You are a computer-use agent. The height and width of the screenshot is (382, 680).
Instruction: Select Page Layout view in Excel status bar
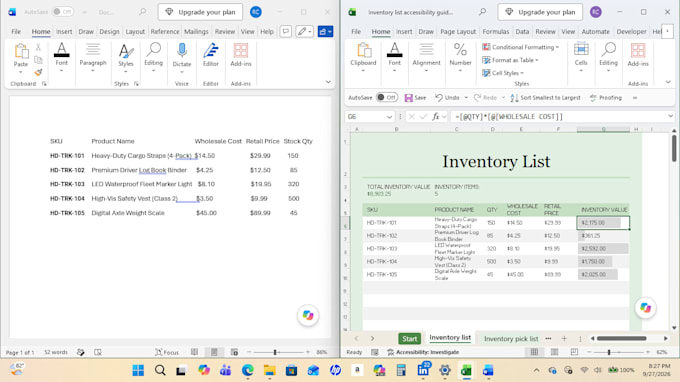554,352
